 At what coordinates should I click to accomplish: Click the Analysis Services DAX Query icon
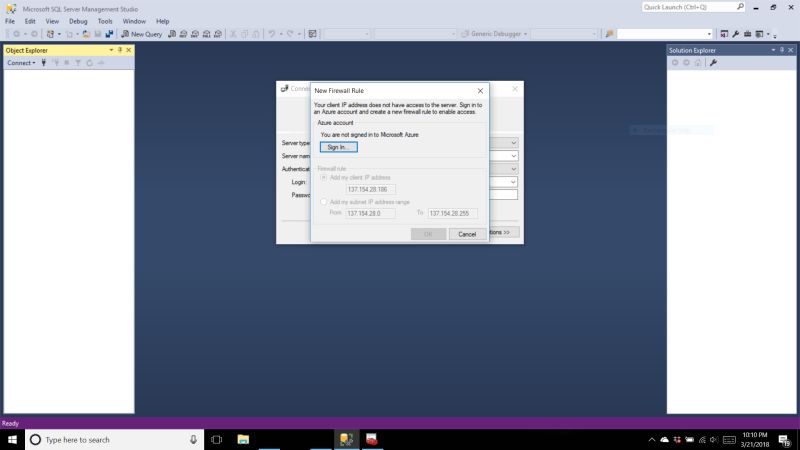[x=218, y=34]
